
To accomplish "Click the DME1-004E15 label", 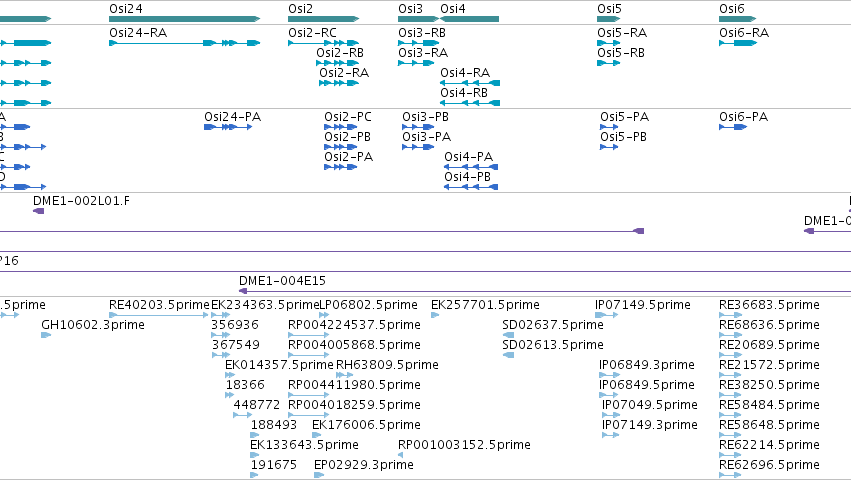I will pos(282,281).
